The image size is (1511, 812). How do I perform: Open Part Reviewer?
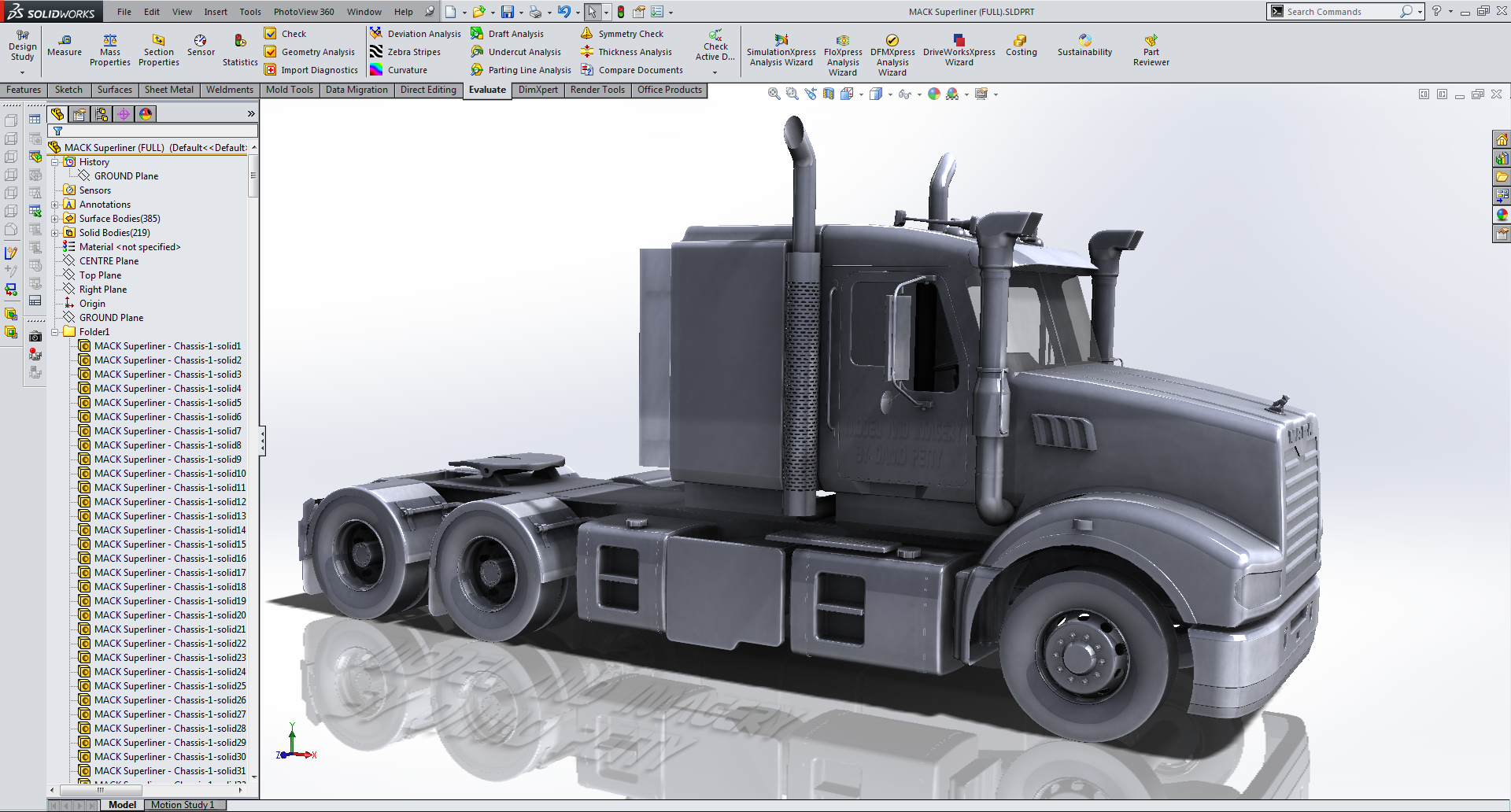pos(1151,50)
